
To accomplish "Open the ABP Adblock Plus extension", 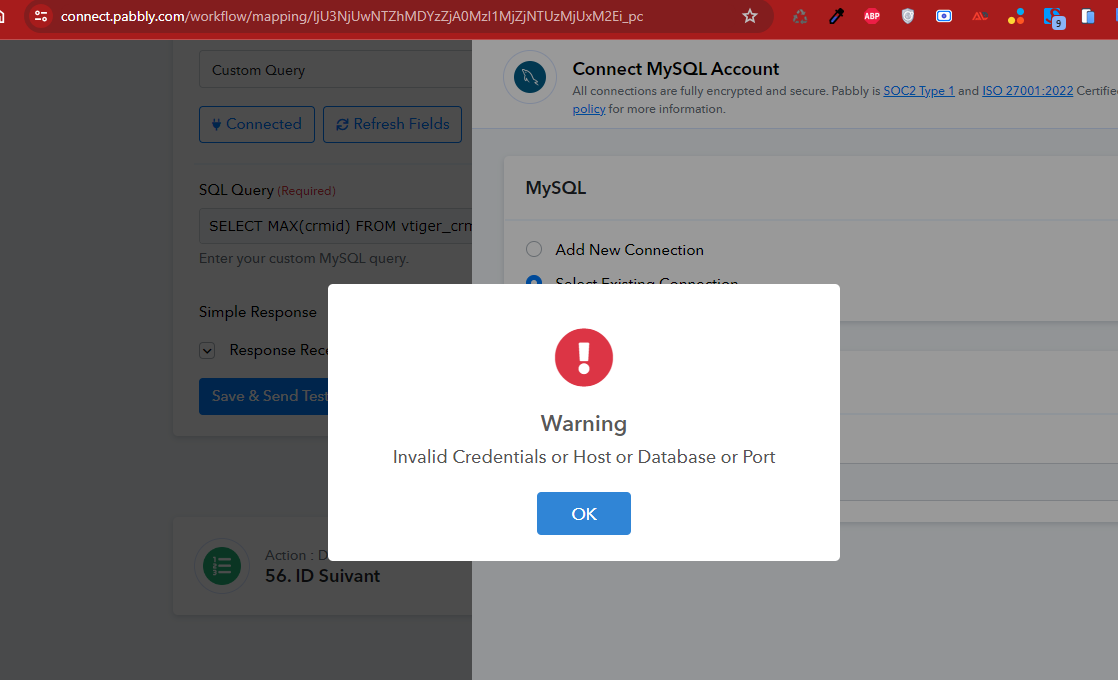I will [x=871, y=16].
